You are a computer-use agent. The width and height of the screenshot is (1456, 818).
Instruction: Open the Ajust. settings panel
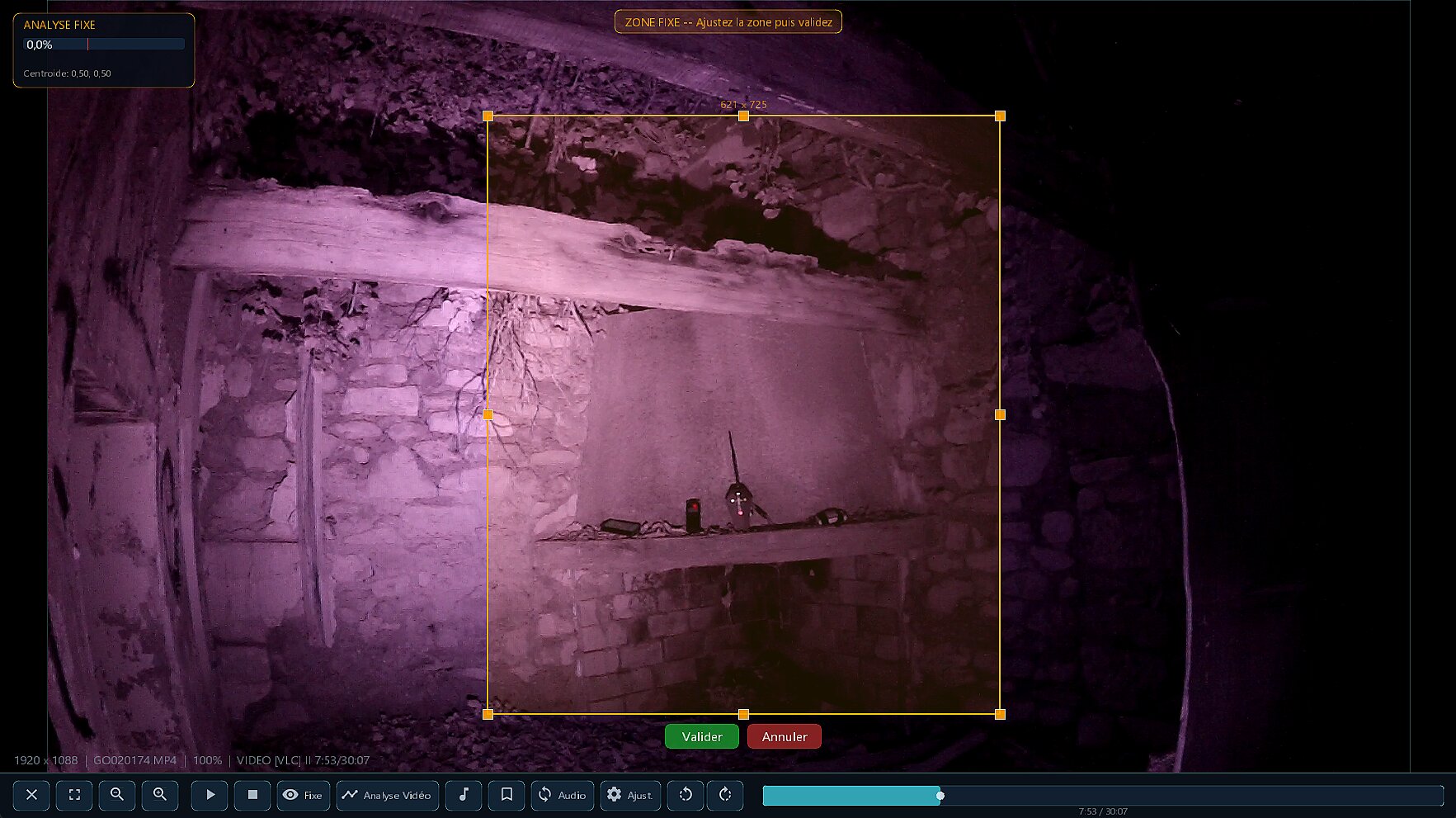tap(629, 795)
